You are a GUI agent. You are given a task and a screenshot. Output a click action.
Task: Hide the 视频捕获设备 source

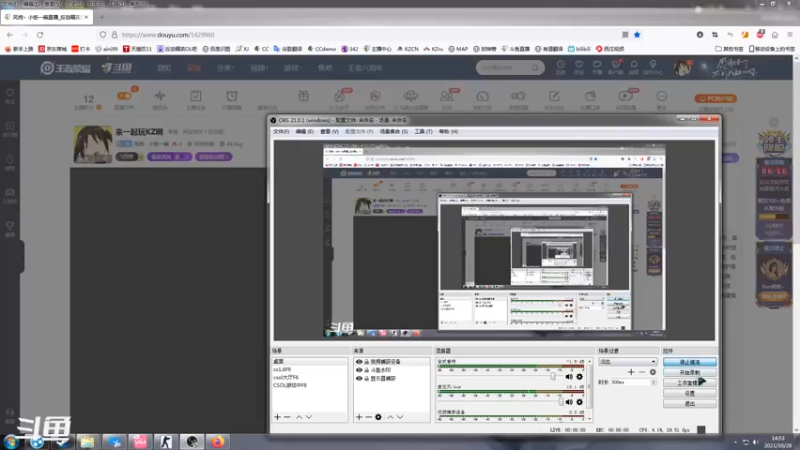[x=359, y=362]
